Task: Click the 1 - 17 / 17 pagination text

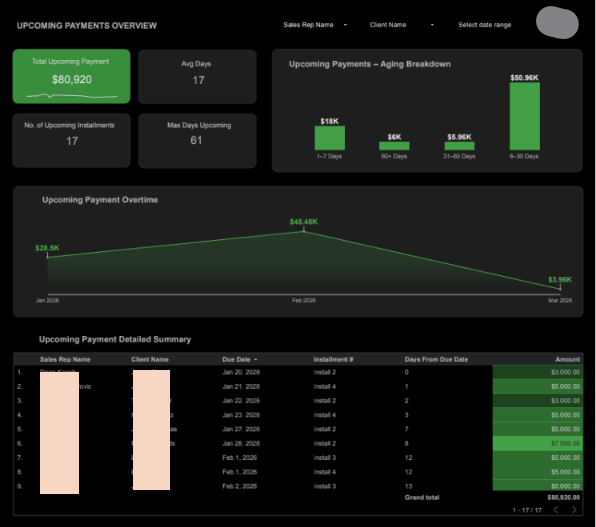Action: point(527,510)
